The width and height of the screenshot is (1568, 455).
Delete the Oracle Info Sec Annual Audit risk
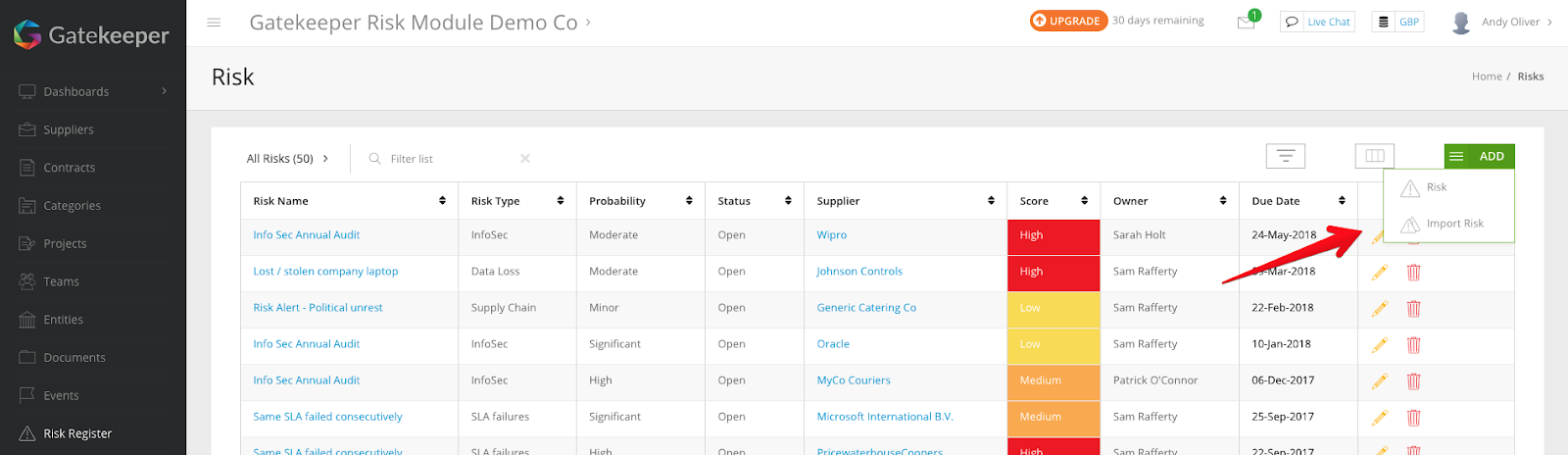click(x=1413, y=345)
